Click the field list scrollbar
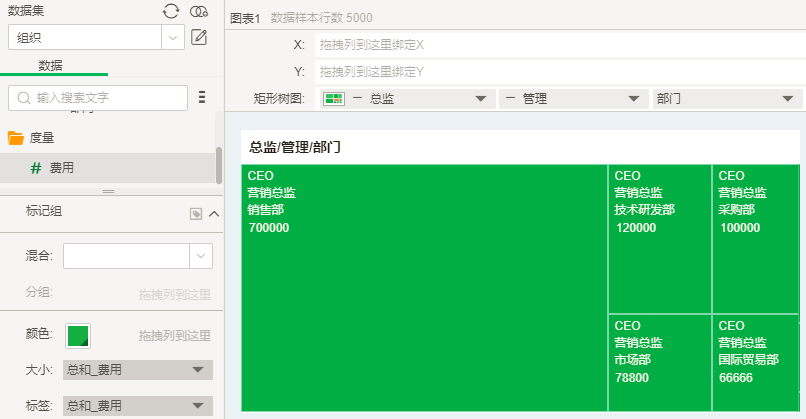 (218, 165)
